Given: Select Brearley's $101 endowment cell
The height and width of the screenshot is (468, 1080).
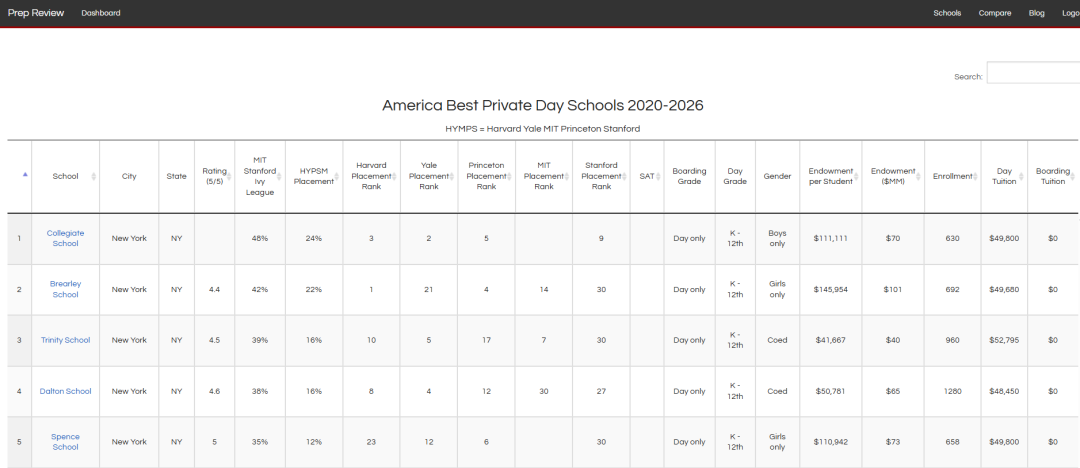Looking at the screenshot, I should coord(892,289).
